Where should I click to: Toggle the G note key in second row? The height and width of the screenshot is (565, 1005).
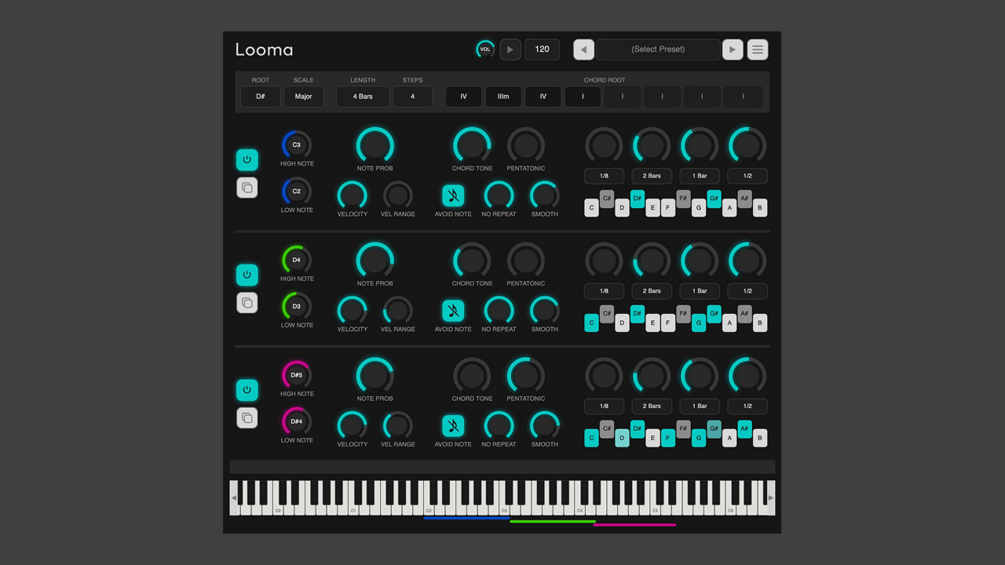699,323
